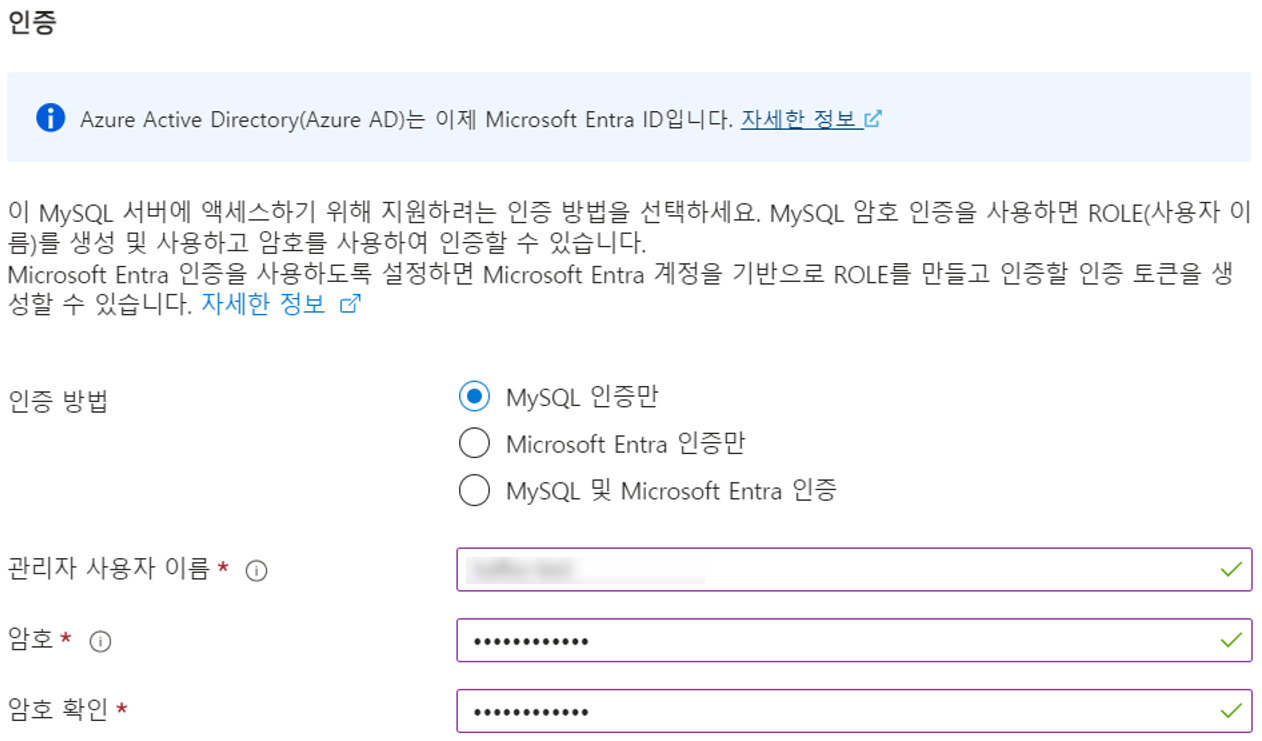Click the external-link icon in the Entra ID banner
Viewport: 1262px width, 741px height.
coord(873,119)
